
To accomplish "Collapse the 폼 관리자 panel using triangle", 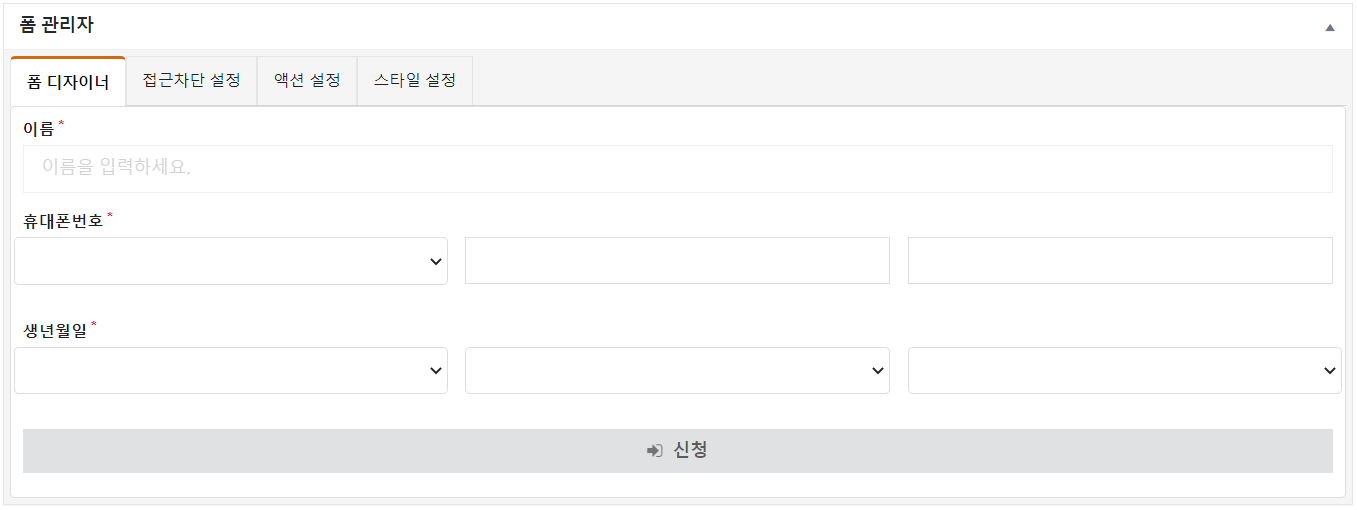I will click(x=1330, y=27).
